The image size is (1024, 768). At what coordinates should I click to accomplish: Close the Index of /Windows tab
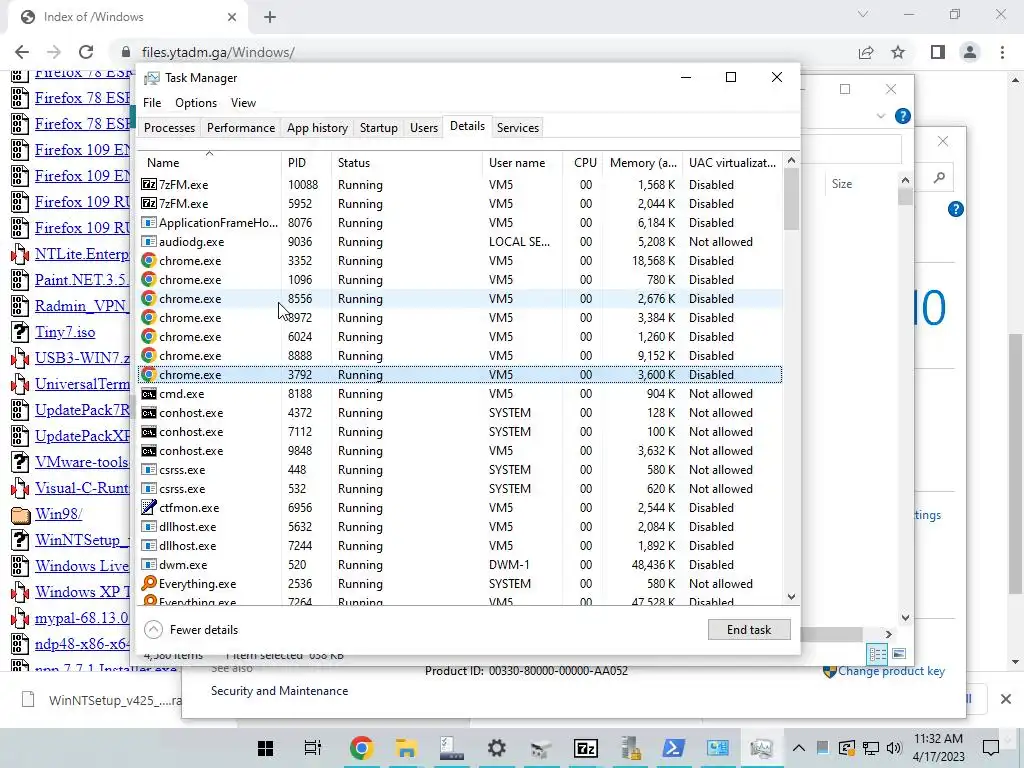coord(232,17)
